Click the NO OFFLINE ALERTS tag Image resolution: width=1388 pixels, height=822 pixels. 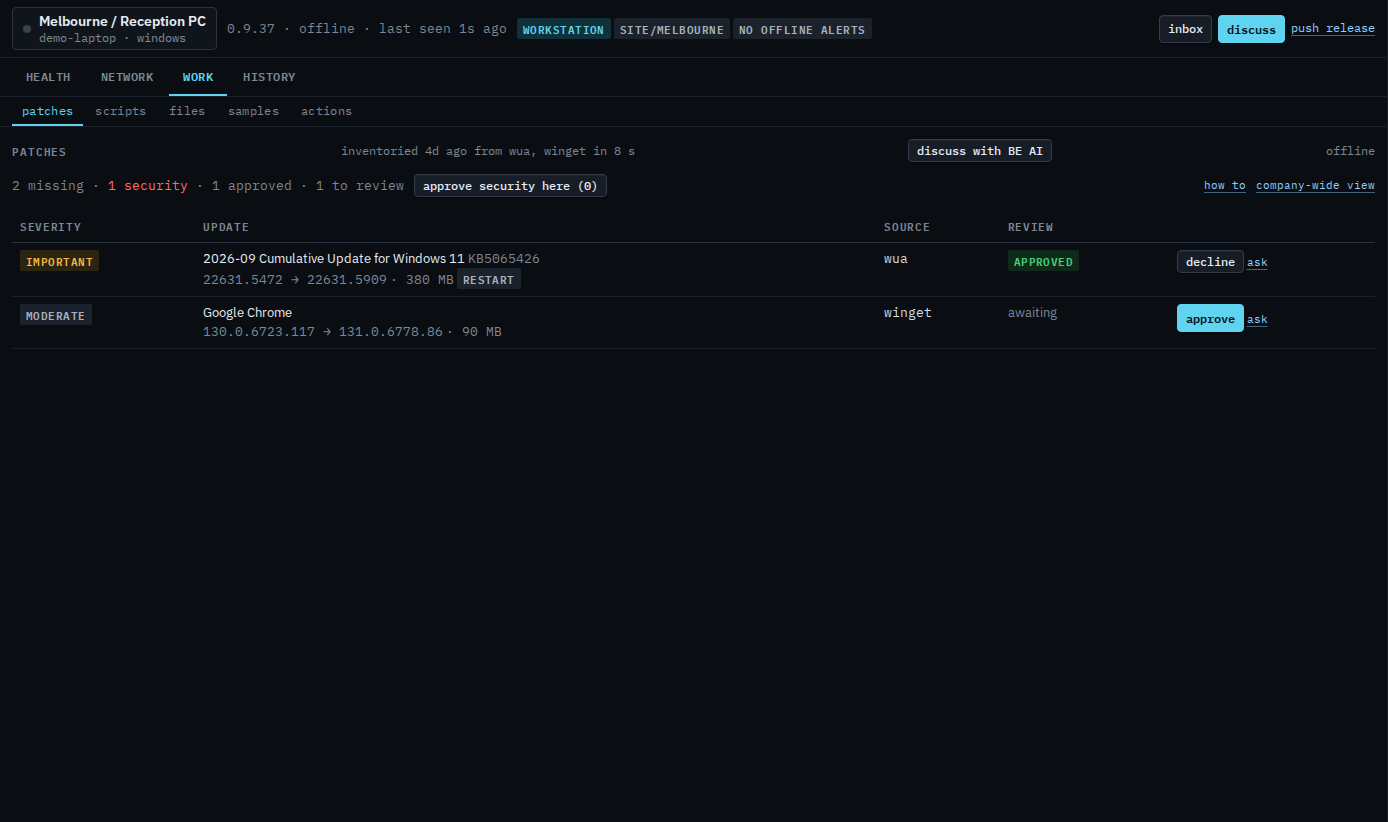802,30
